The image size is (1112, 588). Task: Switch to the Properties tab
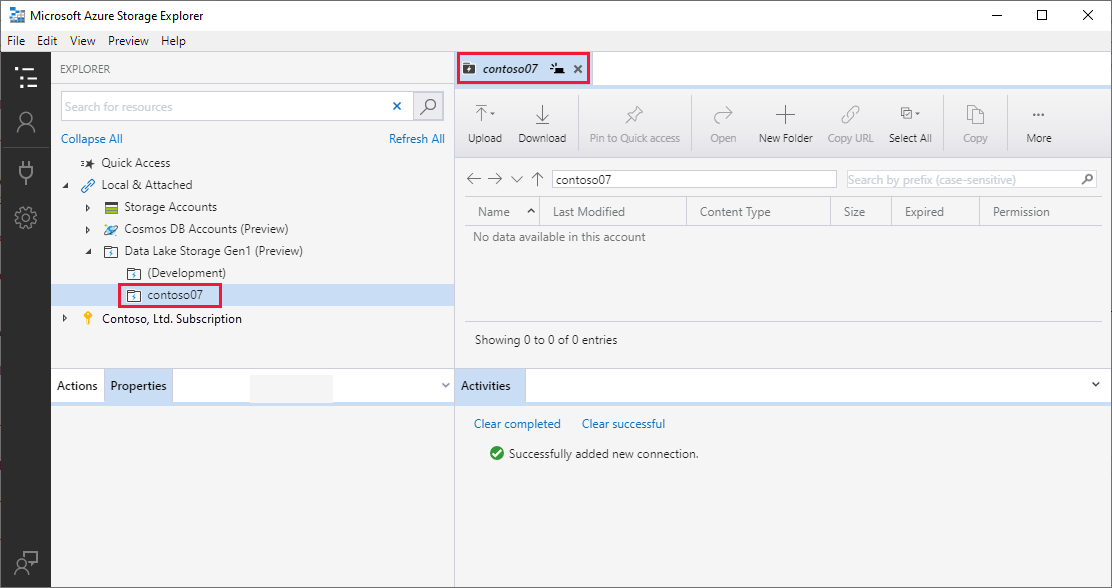click(138, 386)
